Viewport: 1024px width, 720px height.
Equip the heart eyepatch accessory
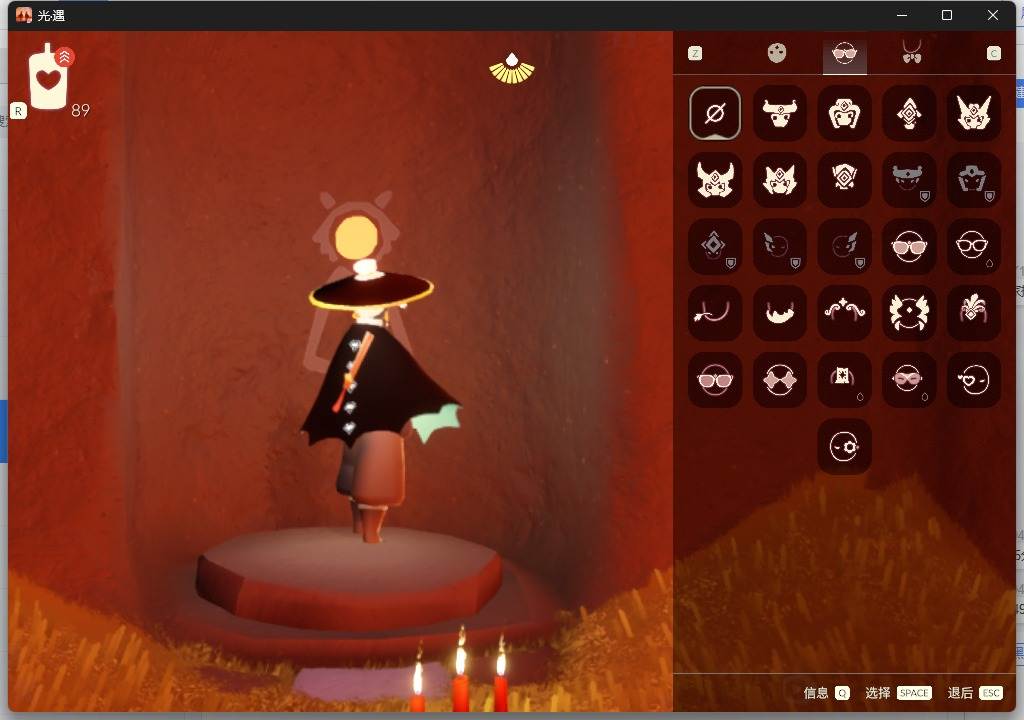974,380
